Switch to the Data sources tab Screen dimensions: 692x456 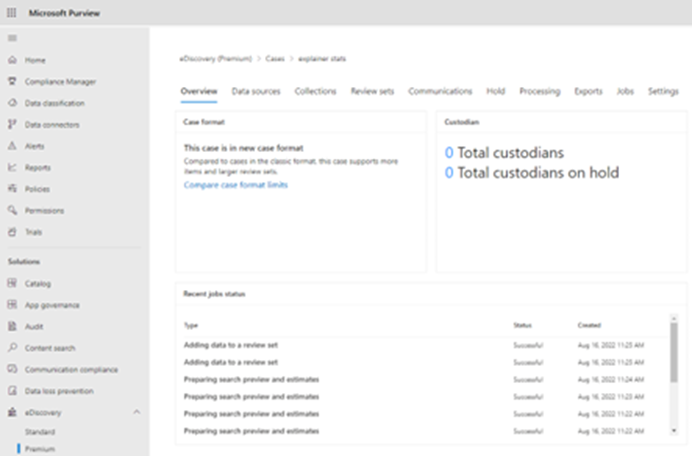click(x=256, y=91)
